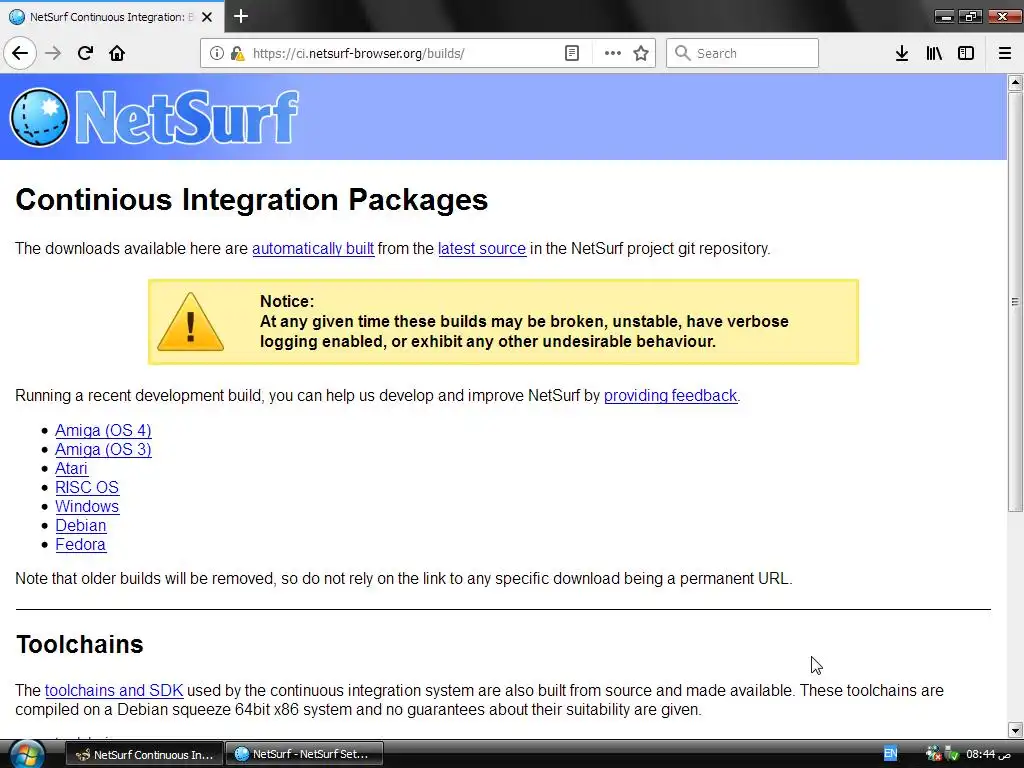
Task: Open the Windows Start button
Action: coord(26,754)
